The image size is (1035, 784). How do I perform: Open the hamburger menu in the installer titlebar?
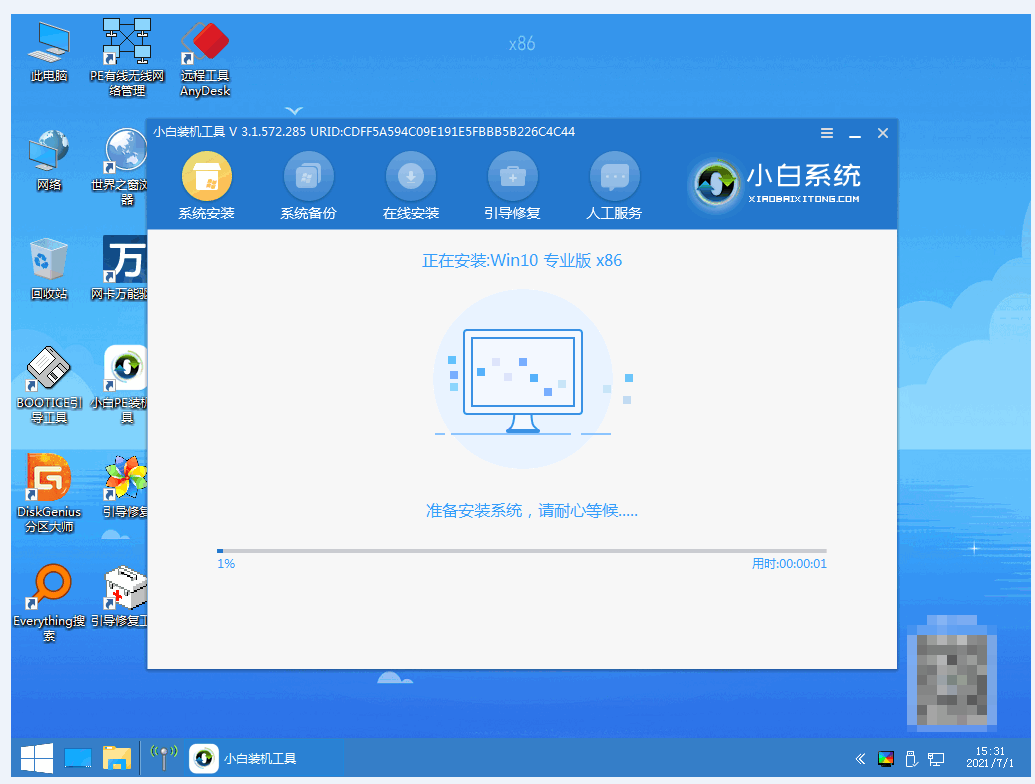(x=826, y=132)
